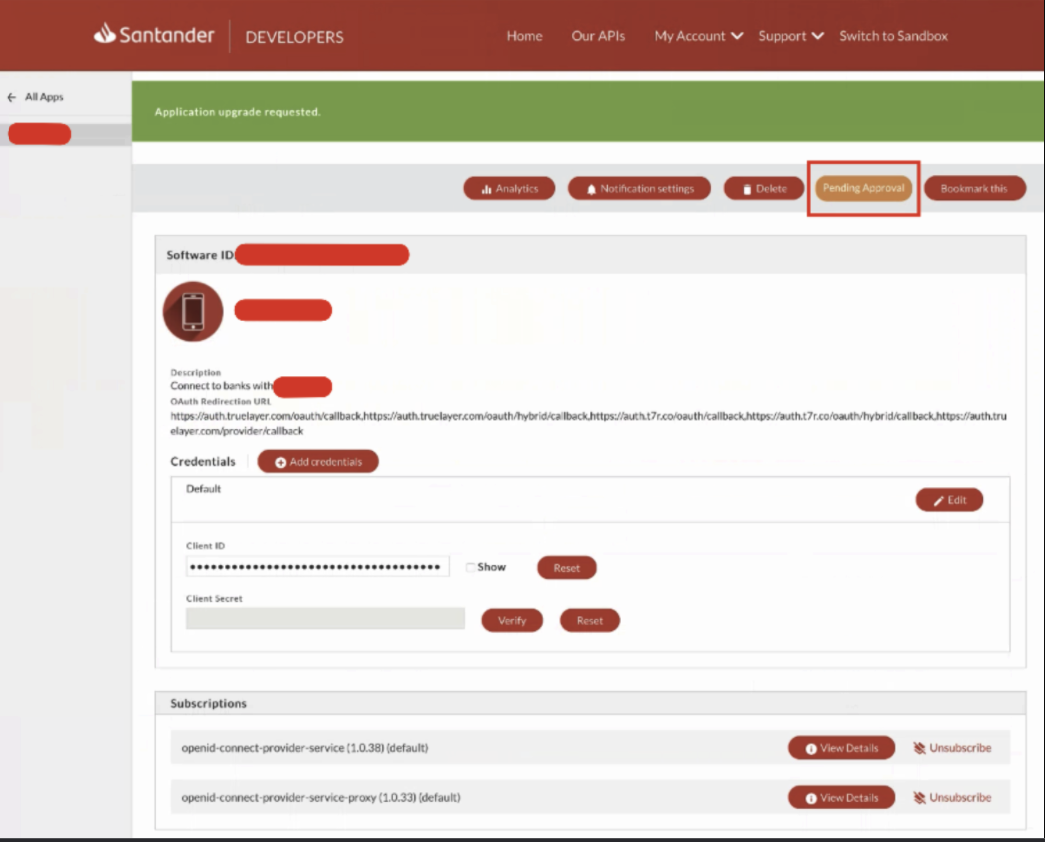Click the 'Application upgrade requested.' message
Screen dimensions: 1045x842
point(237,112)
